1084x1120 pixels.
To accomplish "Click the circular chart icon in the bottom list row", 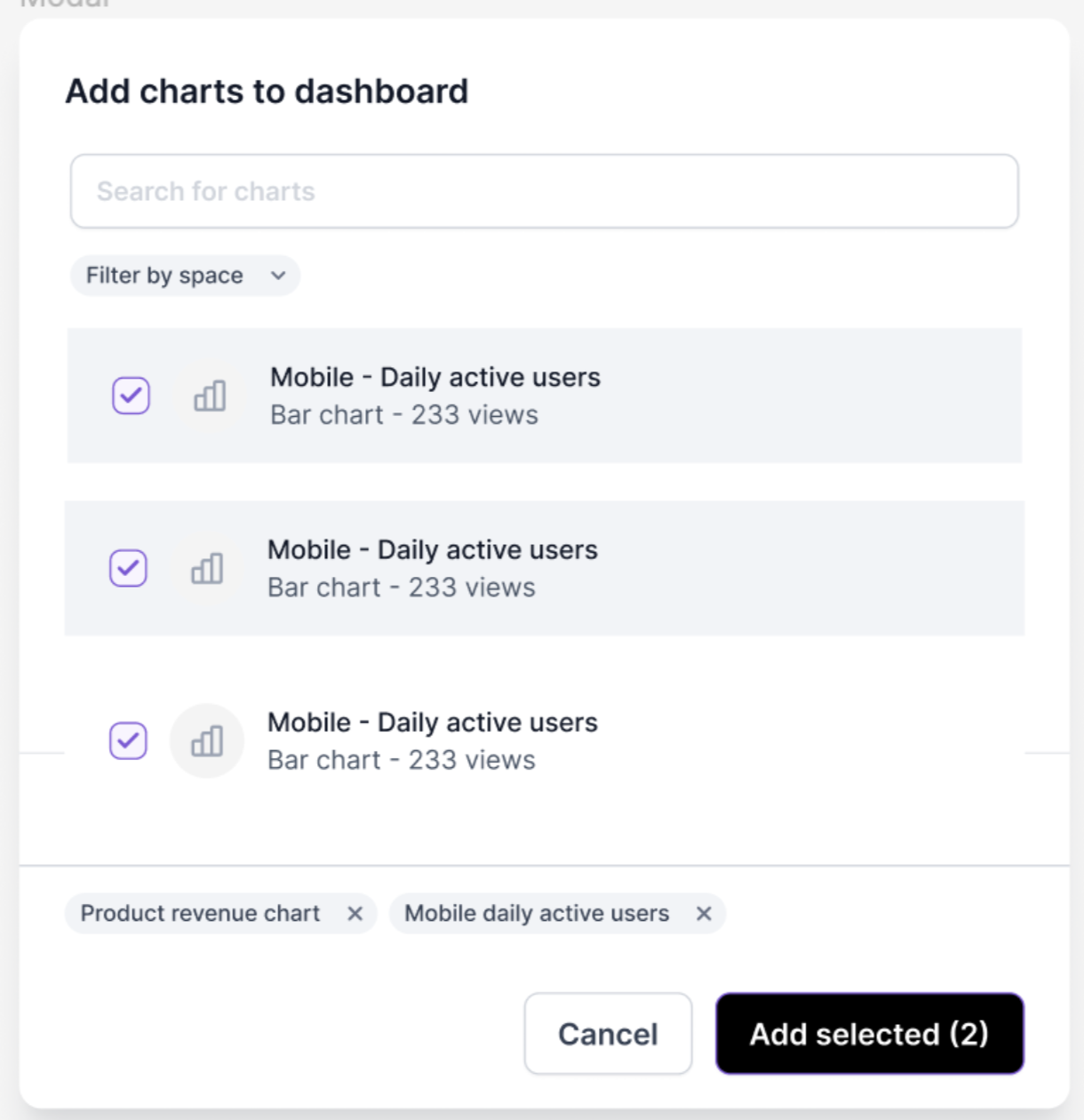I will 208,740.
